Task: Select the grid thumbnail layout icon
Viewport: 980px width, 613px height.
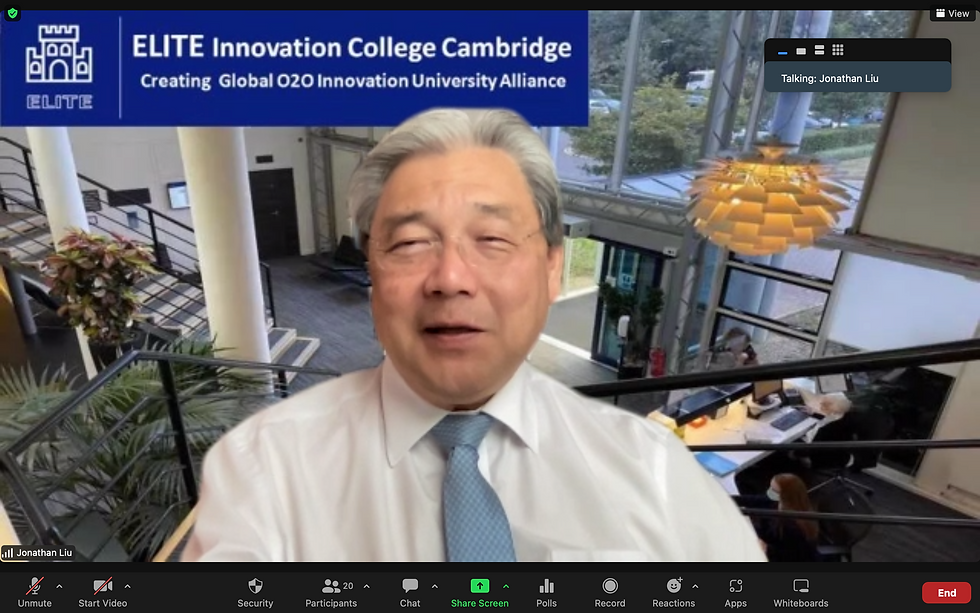Action: [x=838, y=51]
